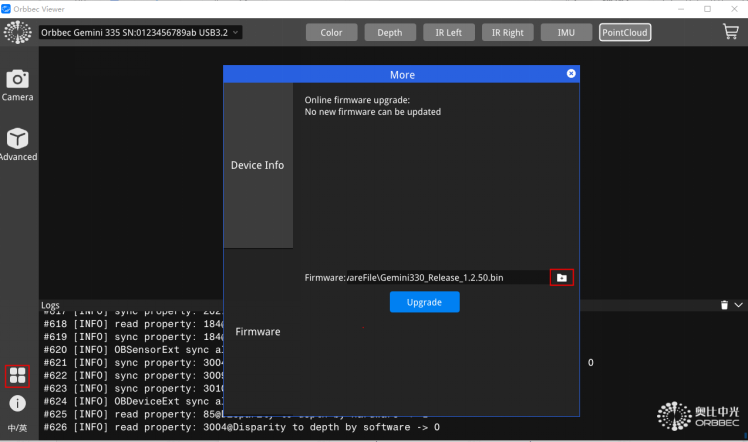Toggle the IR Right stream

(x=507, y=32)
